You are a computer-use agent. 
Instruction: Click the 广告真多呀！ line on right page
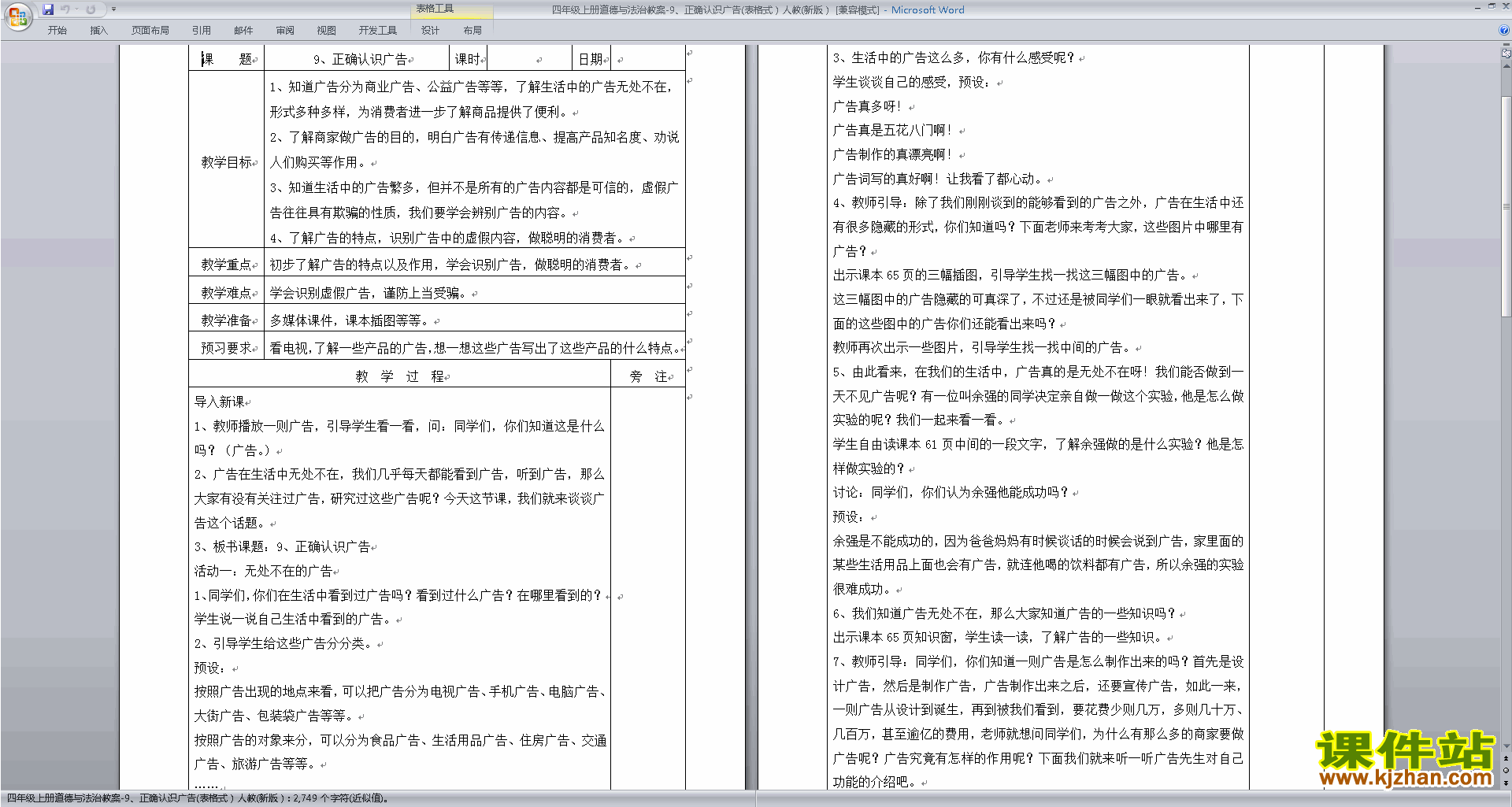click(x=868, y=106)
